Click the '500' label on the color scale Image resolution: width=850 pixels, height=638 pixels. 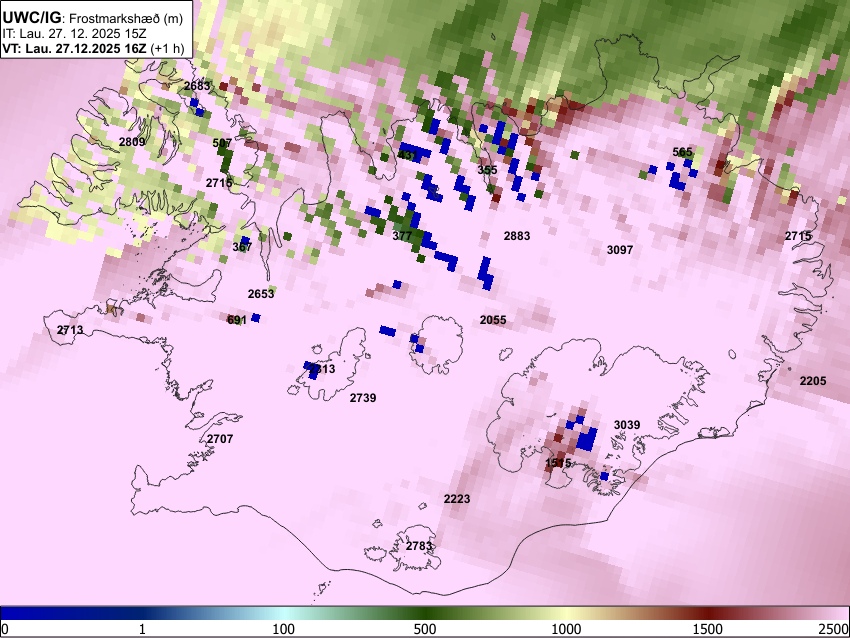click(x=425, y=629)
